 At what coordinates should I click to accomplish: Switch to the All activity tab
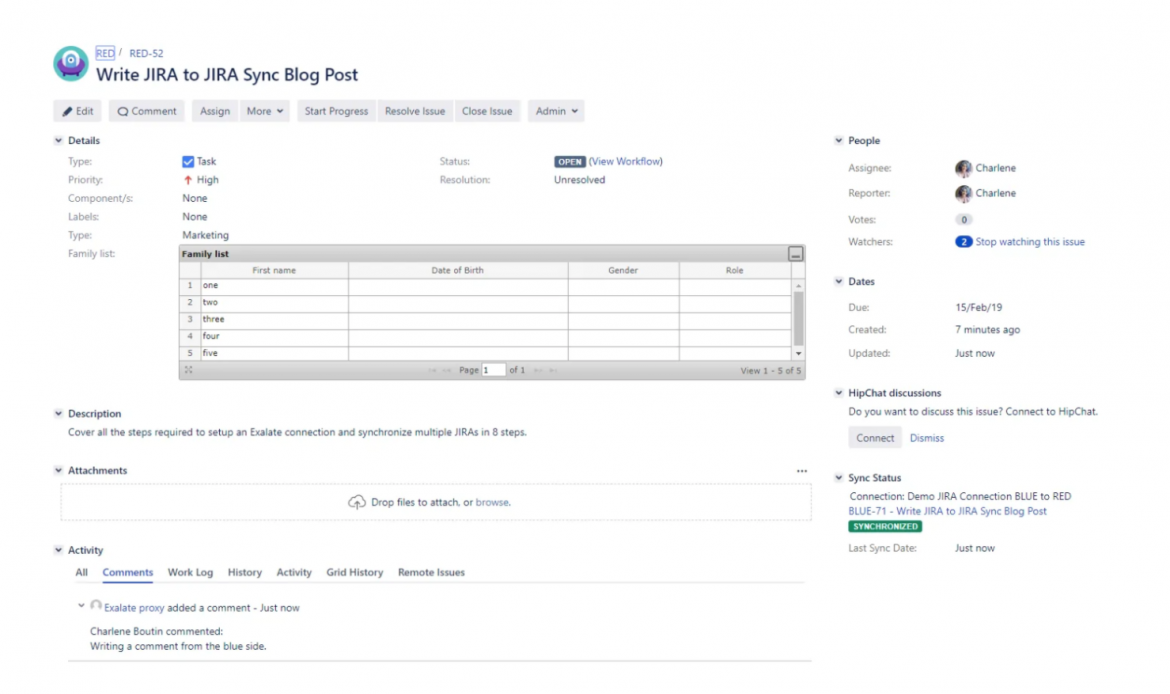coord(81,572)
